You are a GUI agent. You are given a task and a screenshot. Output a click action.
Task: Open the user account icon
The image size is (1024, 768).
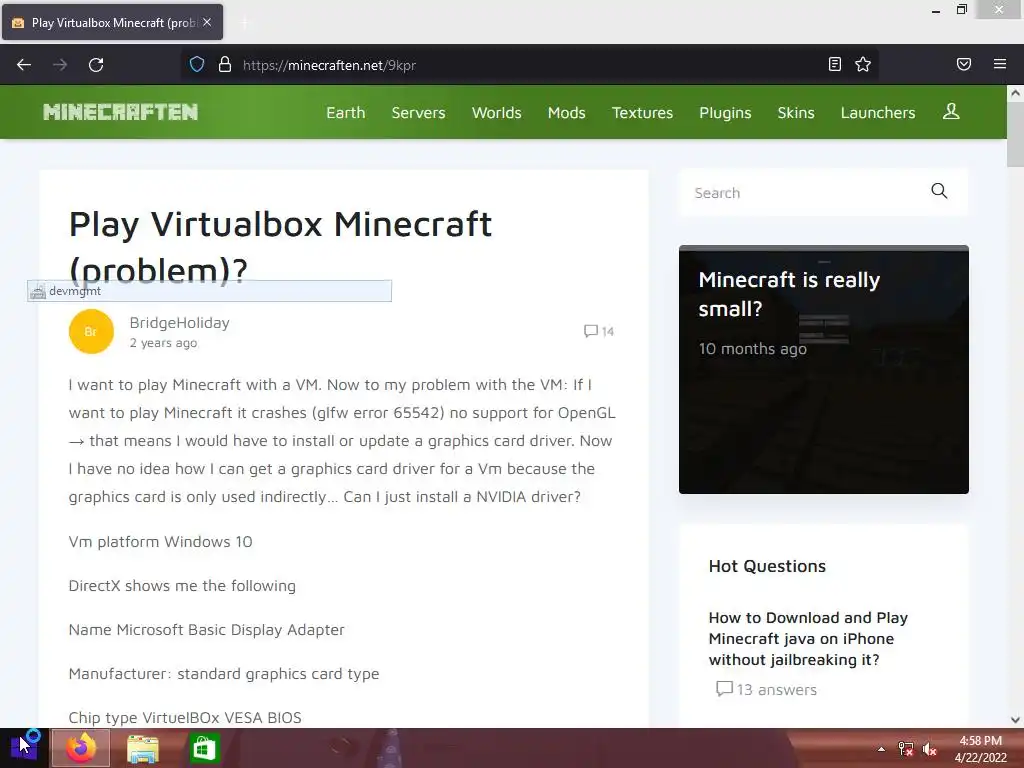pyautogui.click(x=951, y=112)
